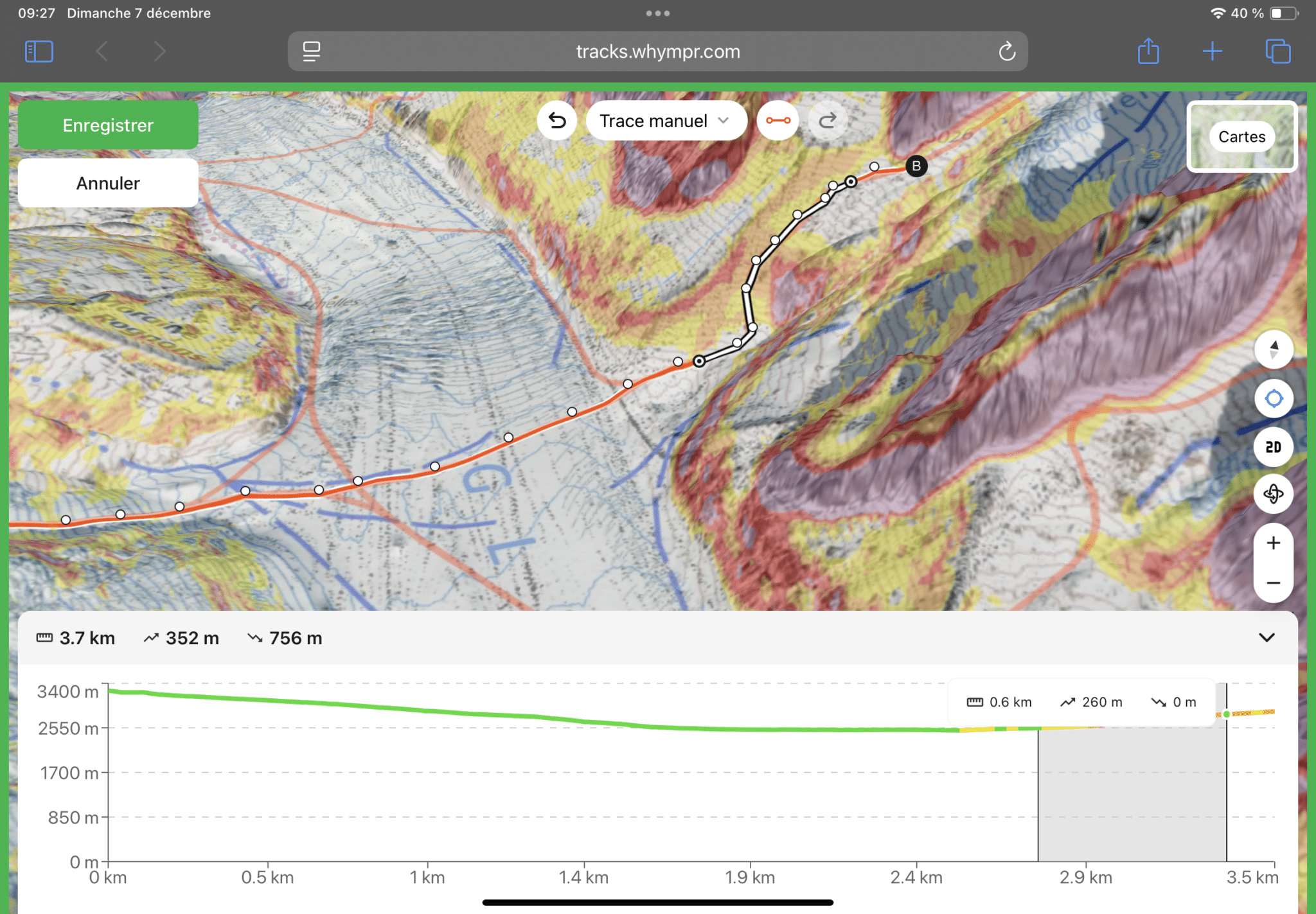Click the undo arrow button
This screenshot has height=914, width=1316.
click(x=557, y=121)
